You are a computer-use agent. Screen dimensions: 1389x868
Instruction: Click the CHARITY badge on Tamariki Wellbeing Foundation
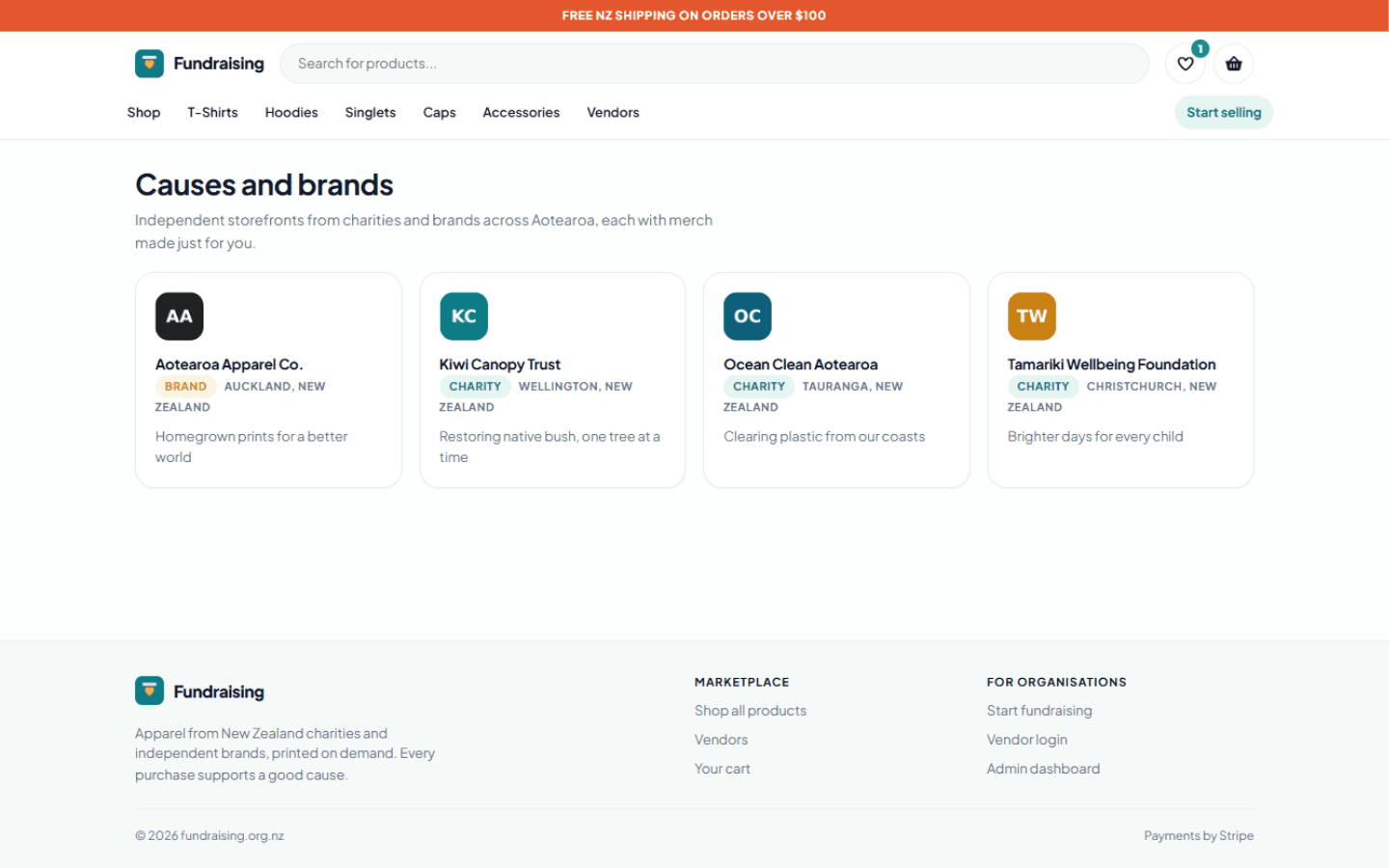pyautogui.click(x=1043, y=387)
